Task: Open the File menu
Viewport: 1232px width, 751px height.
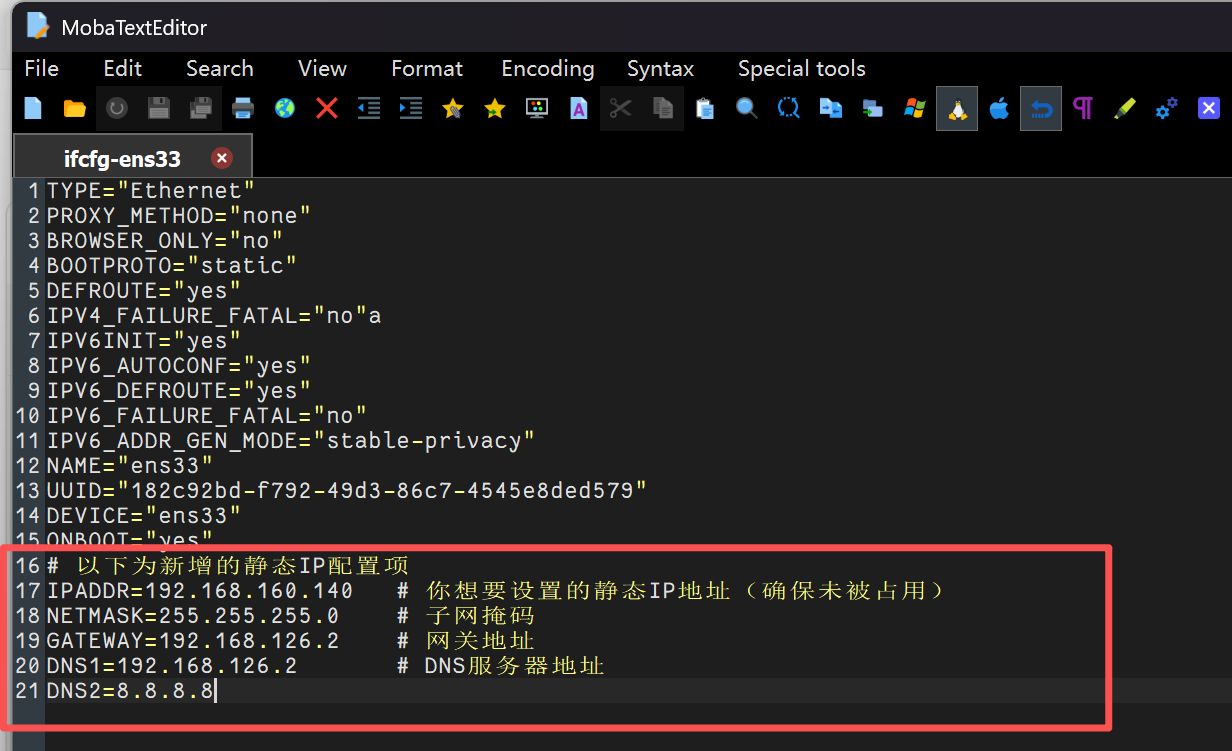Action: click(42, 69)
